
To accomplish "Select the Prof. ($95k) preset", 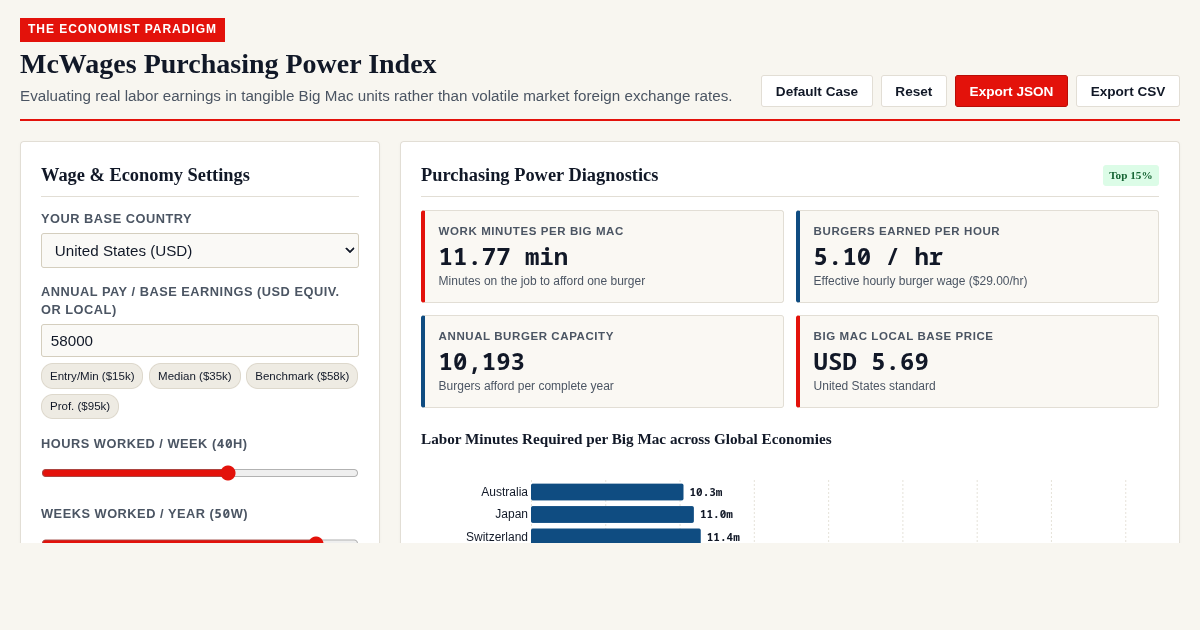I will (x=80, y=406).
